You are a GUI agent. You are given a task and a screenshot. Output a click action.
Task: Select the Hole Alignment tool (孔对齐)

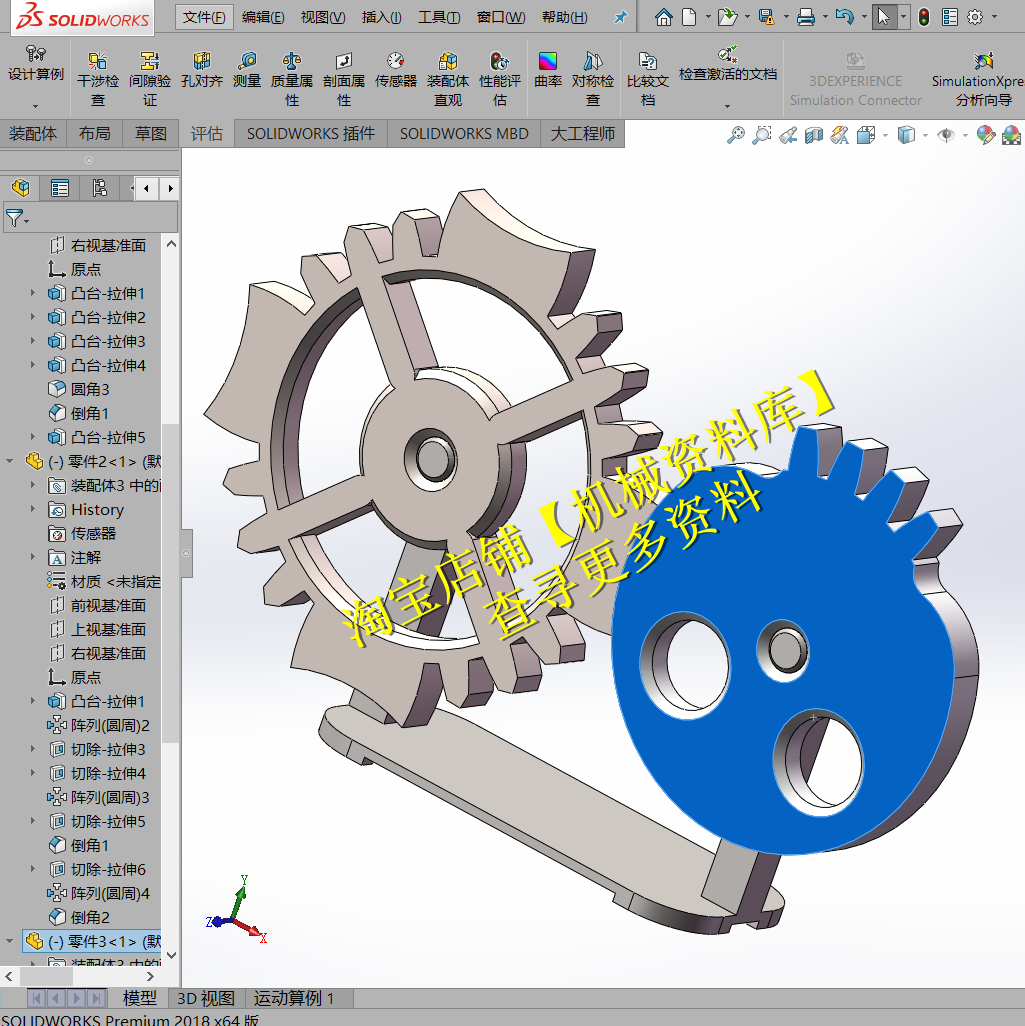click(202, 71)
